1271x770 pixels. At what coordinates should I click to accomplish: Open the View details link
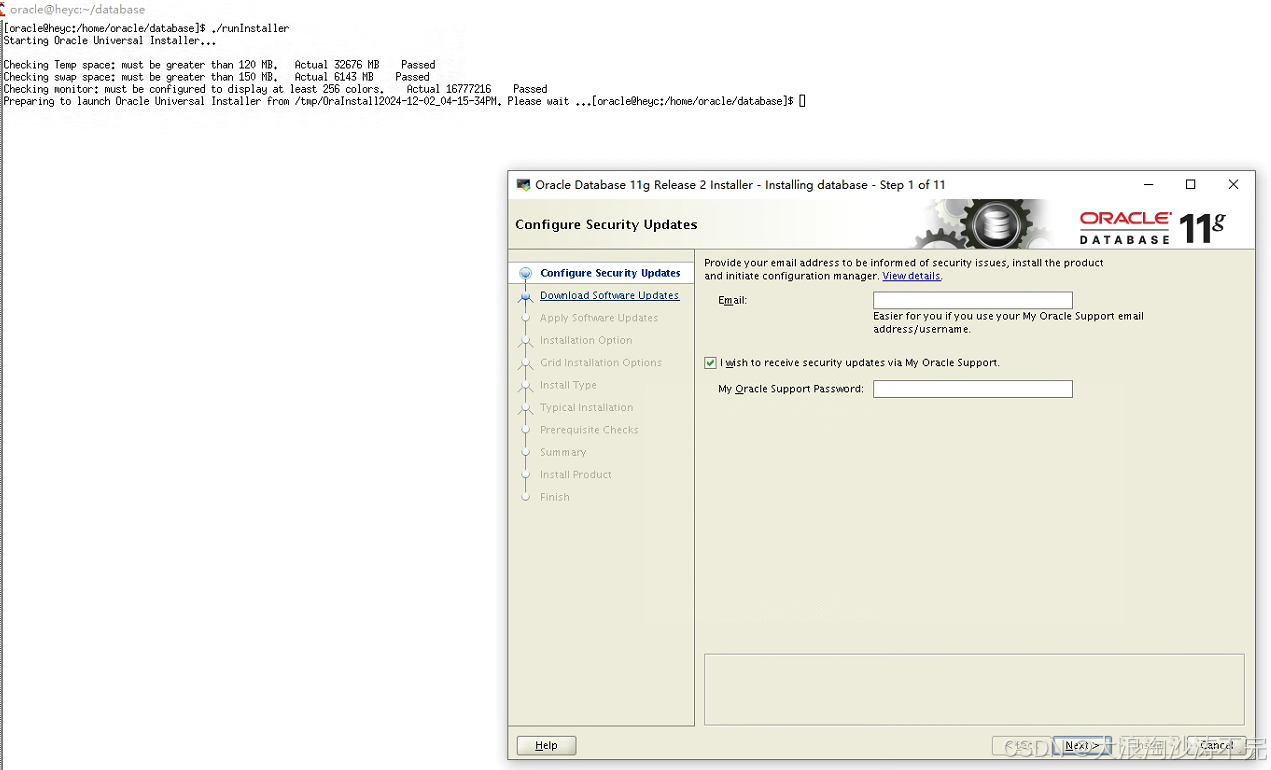click(x=911, y=276)
